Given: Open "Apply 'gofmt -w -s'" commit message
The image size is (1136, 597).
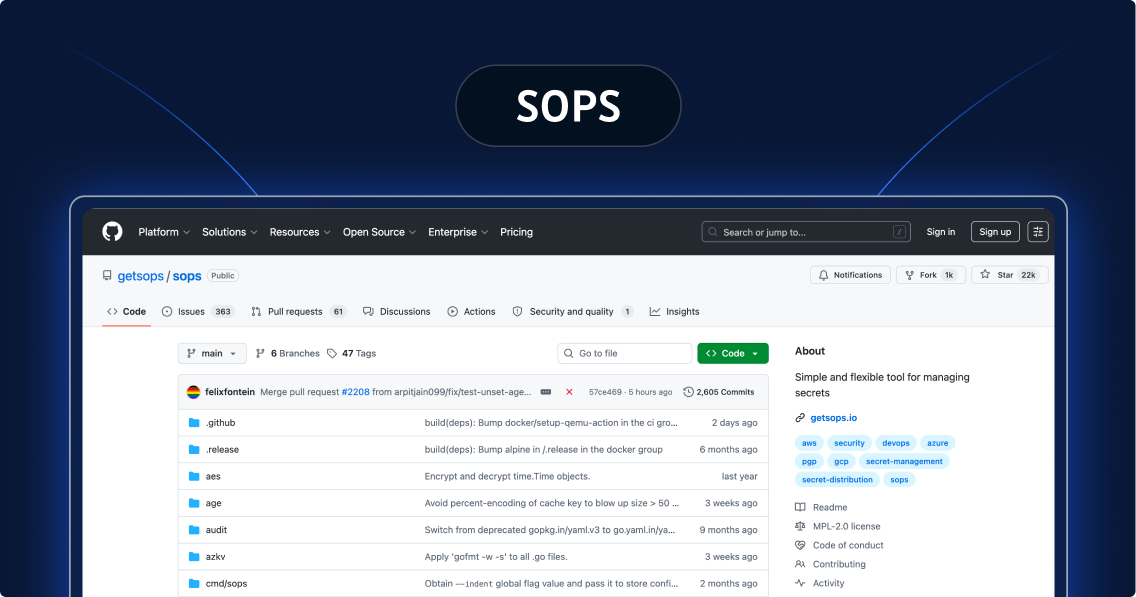Looking at the screenshot, I should [x=496, y=557].
